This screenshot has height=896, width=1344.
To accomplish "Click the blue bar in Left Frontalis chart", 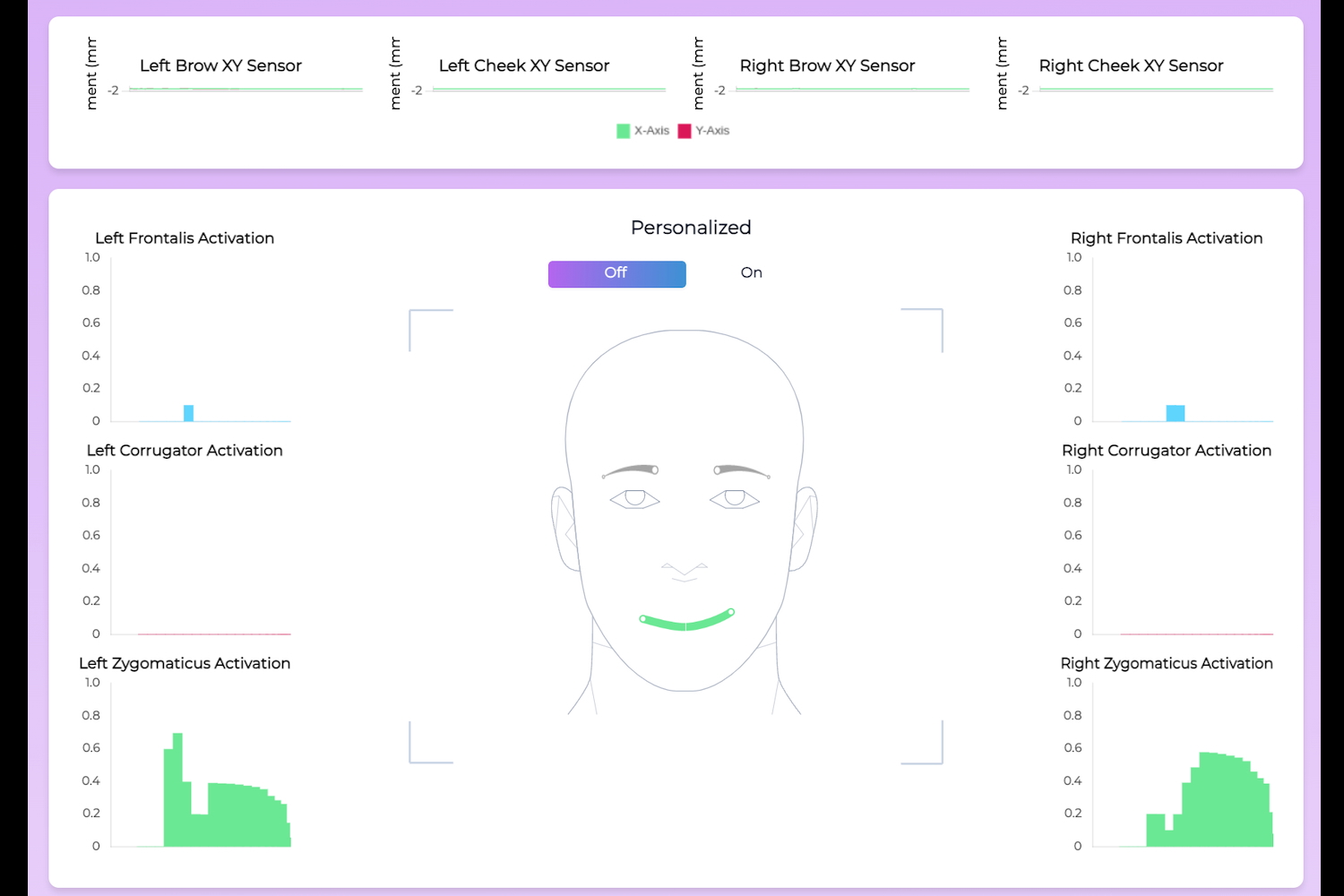I will click(x=188, y=413).
